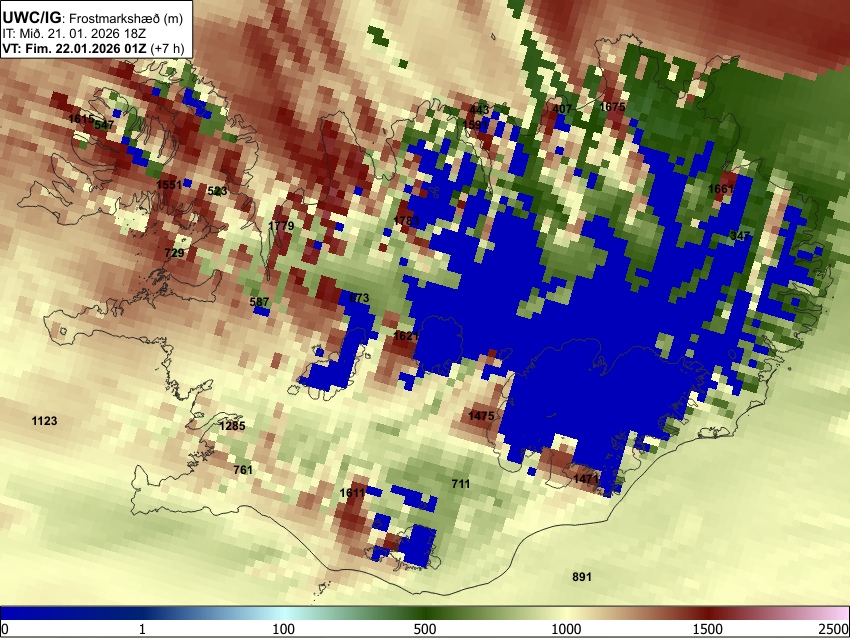
Task: Click the 1611 map label
Action: [352, 493]
